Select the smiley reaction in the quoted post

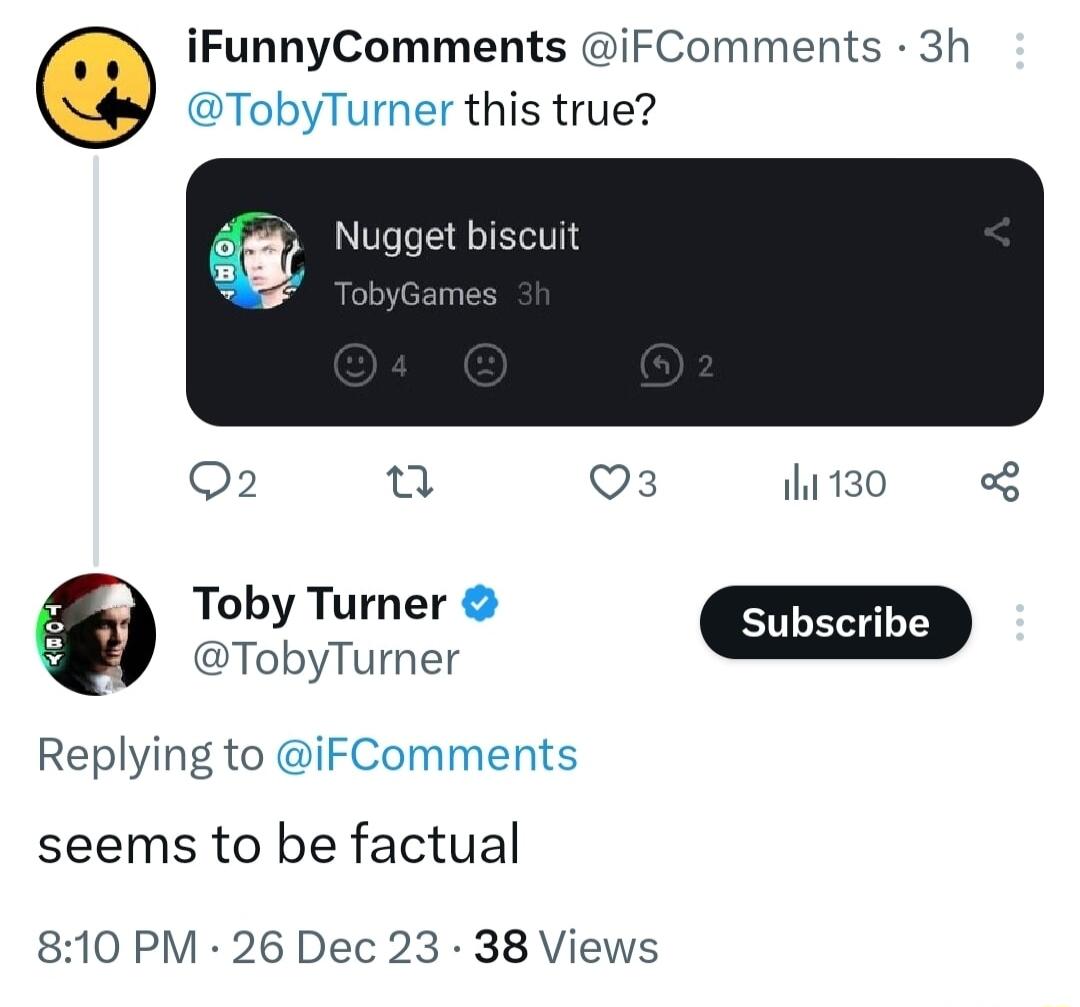(x=355, y=365)
